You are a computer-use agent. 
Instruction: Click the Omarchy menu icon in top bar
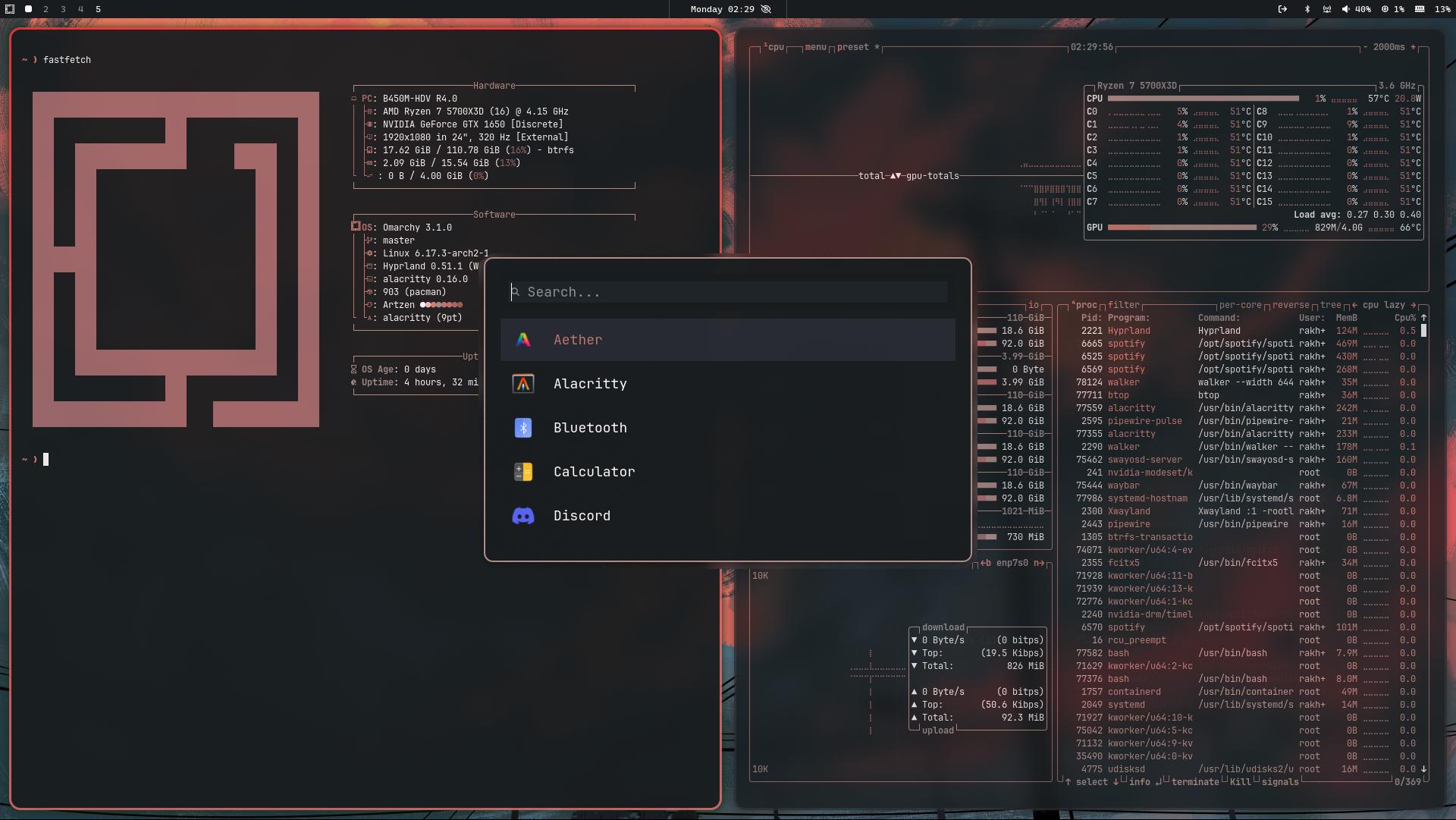pos(10,9)
